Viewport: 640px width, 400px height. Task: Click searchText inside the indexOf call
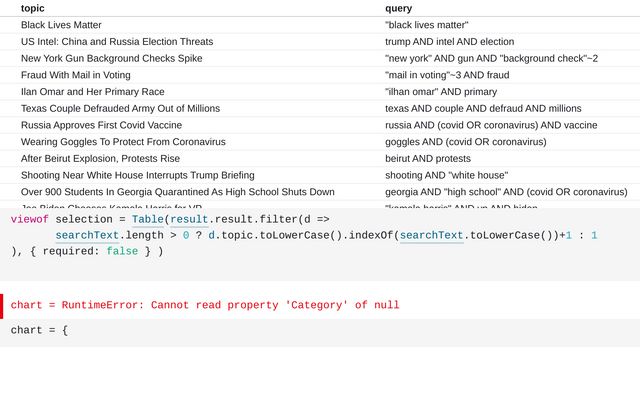tap(431, 236)
